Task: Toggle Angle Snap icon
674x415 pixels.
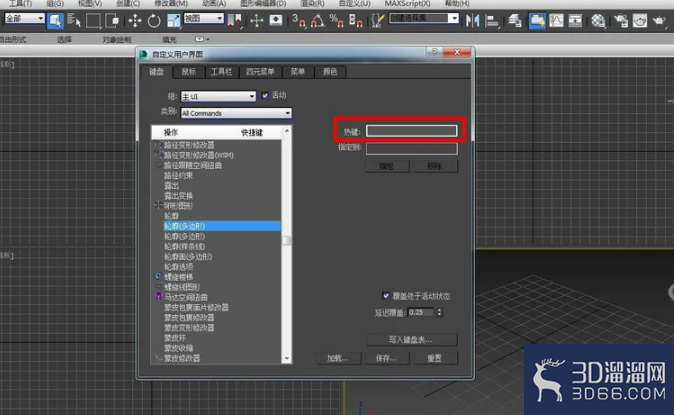Action: 318,20
